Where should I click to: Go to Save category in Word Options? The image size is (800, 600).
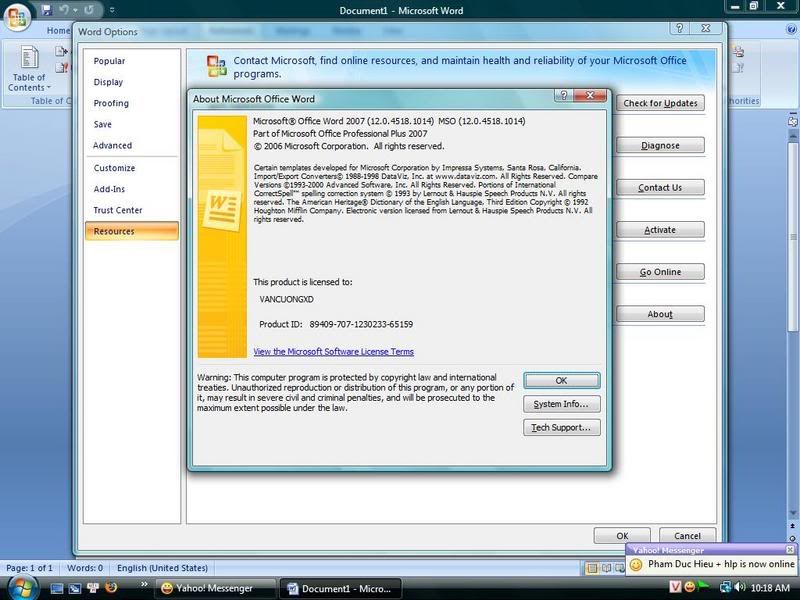pos(103,124)
